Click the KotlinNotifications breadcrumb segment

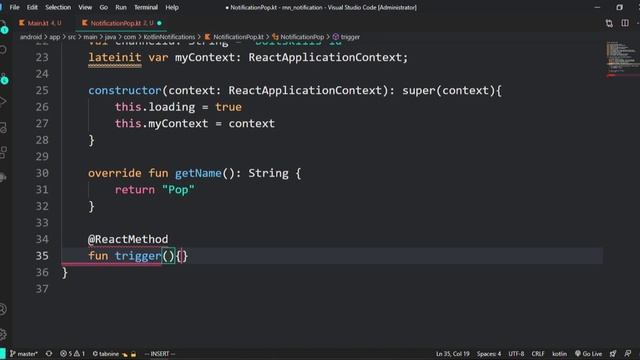pyautogui.click(x=169, y=37)
